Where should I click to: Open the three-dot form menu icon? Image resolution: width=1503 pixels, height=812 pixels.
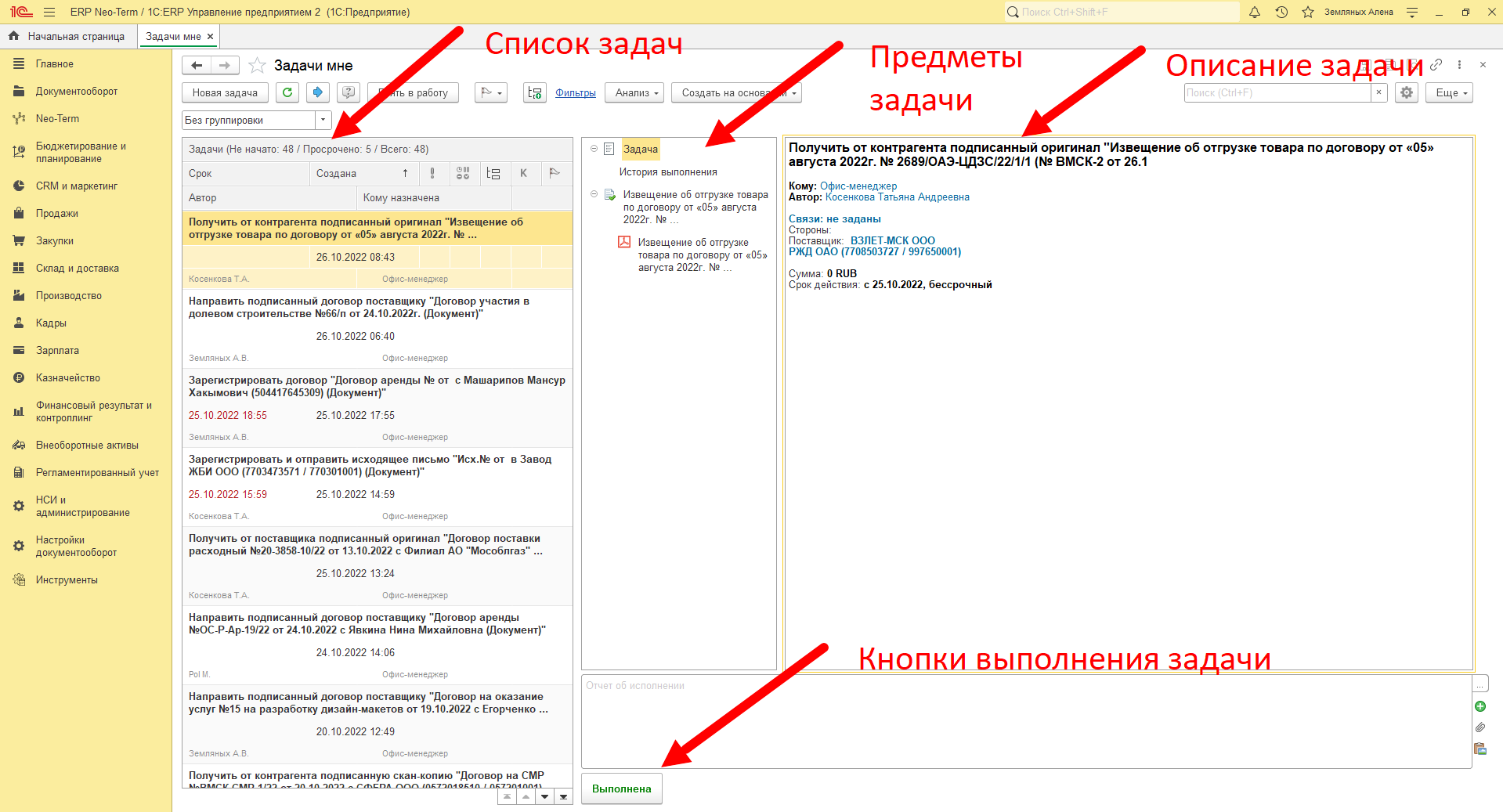pos(1459,65)
